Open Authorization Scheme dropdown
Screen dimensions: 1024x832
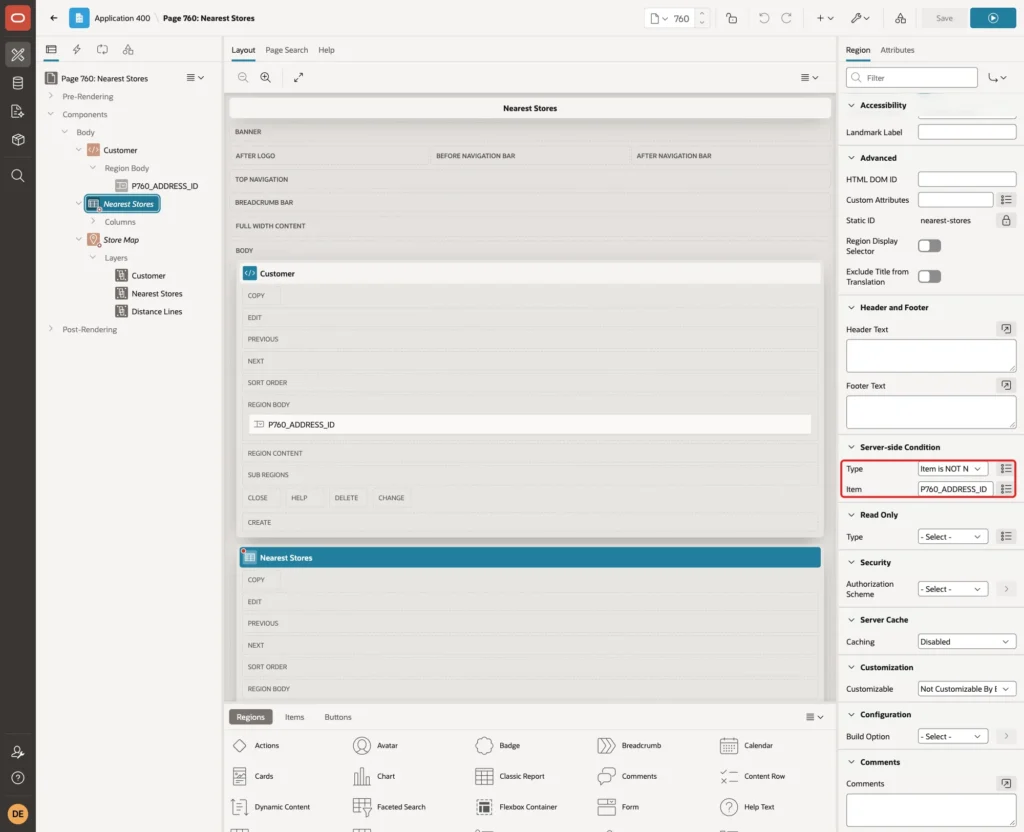[x=952, y=589]
